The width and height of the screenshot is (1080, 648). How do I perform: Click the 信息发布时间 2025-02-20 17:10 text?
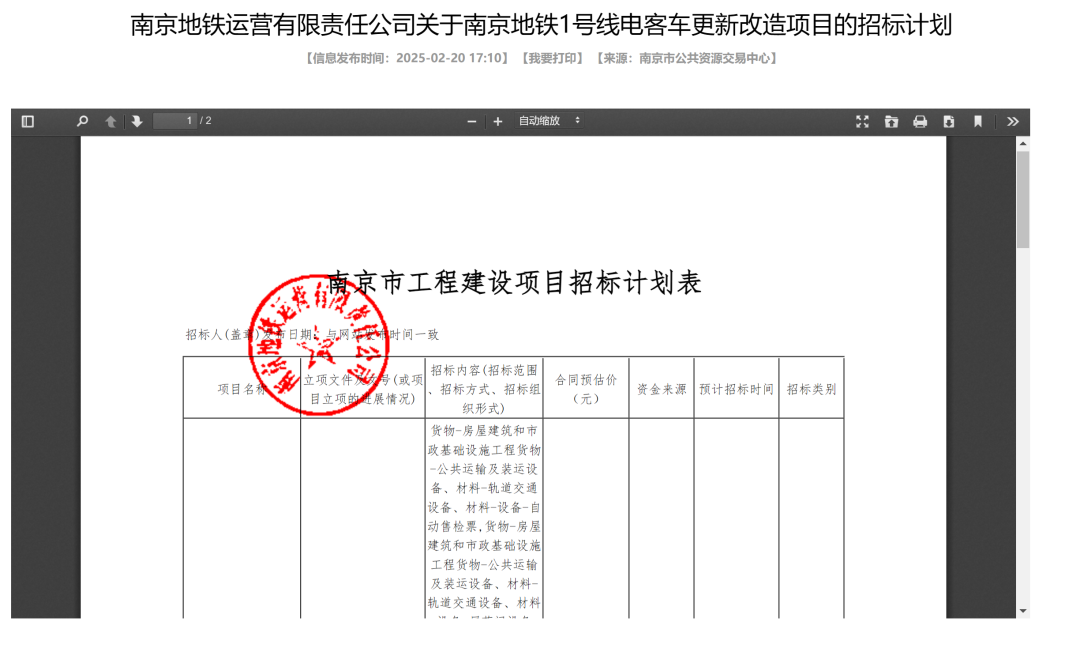coord(407,59)
